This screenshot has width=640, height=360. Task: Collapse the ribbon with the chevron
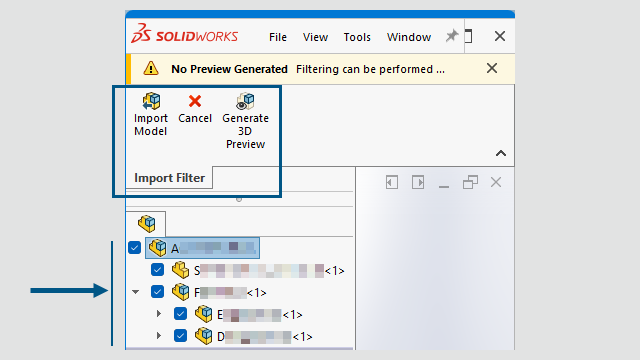501,153
